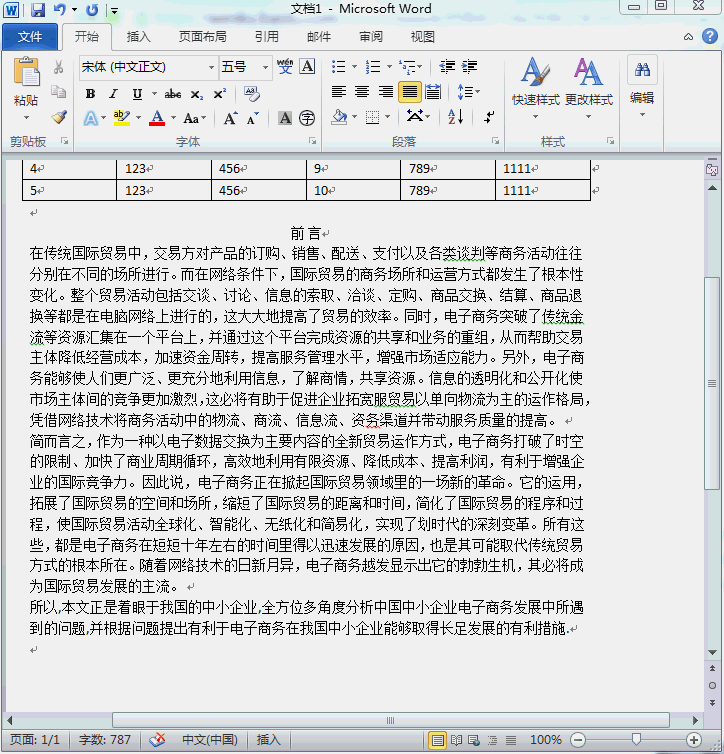Screen dimensions: 724x754
Task: Minimize the ribbon with the caret icon
Action: pos(688,37)
